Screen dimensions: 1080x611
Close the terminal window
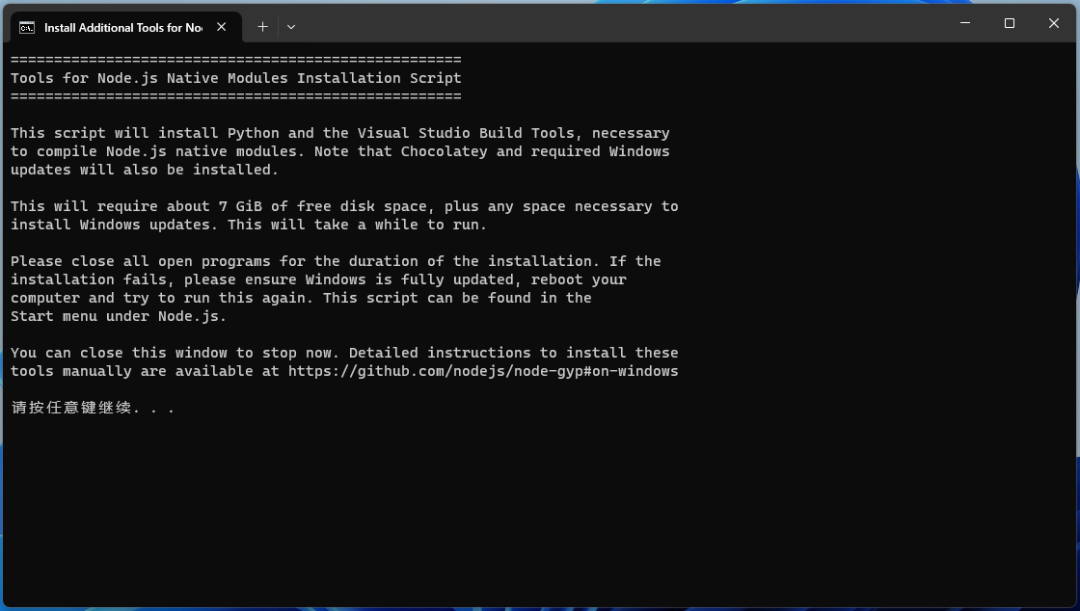click(x=1053, y=23)
